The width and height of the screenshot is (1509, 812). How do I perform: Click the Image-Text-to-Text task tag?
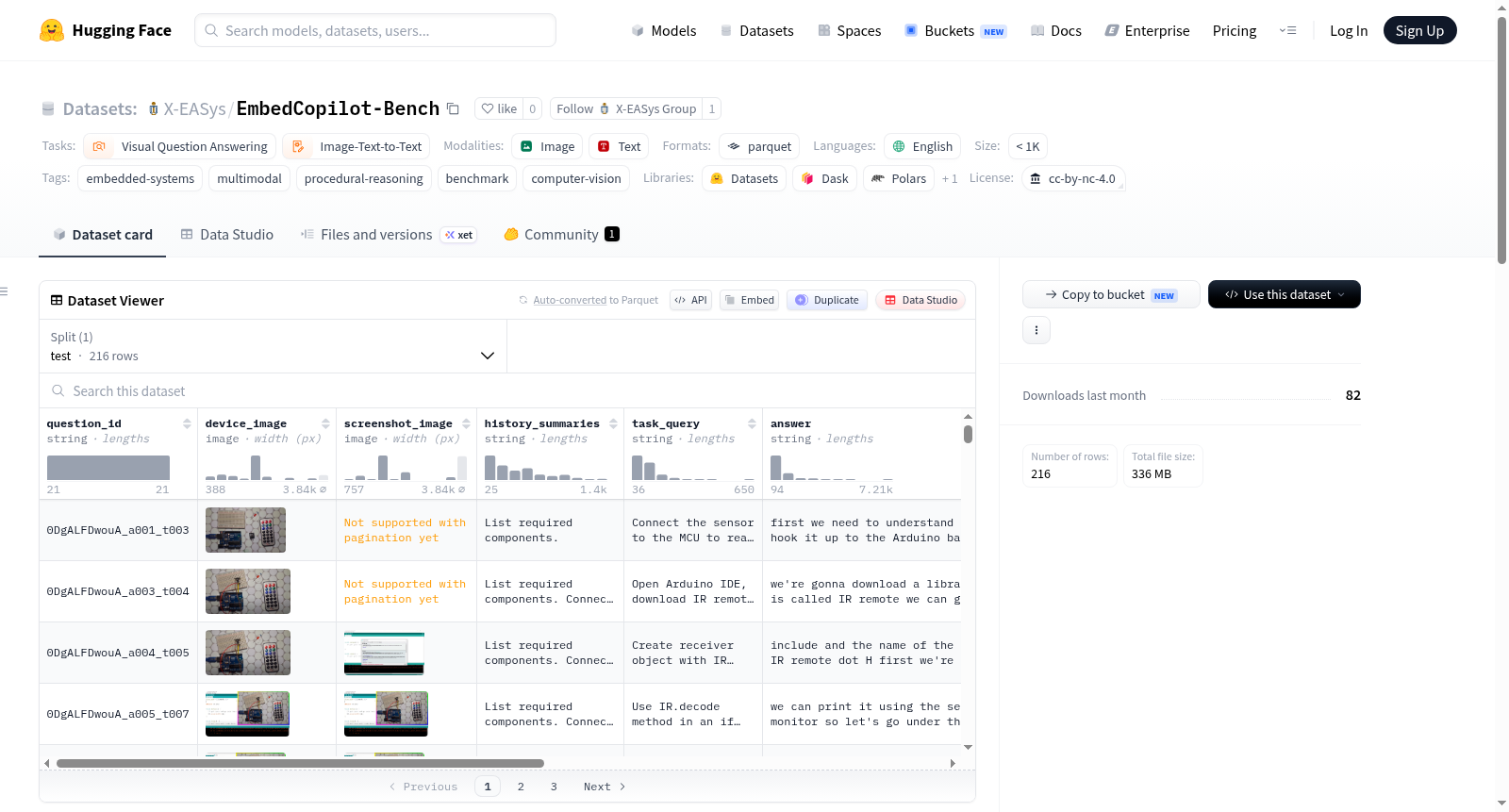tap(357, 146)
